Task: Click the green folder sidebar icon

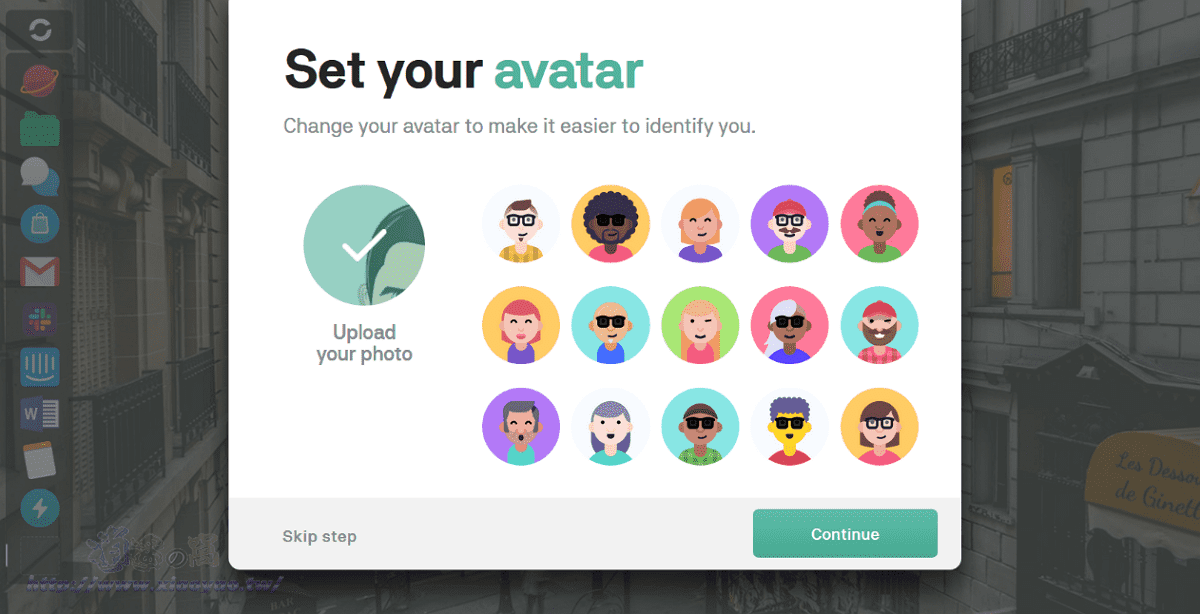Action: tap(40, 129)
